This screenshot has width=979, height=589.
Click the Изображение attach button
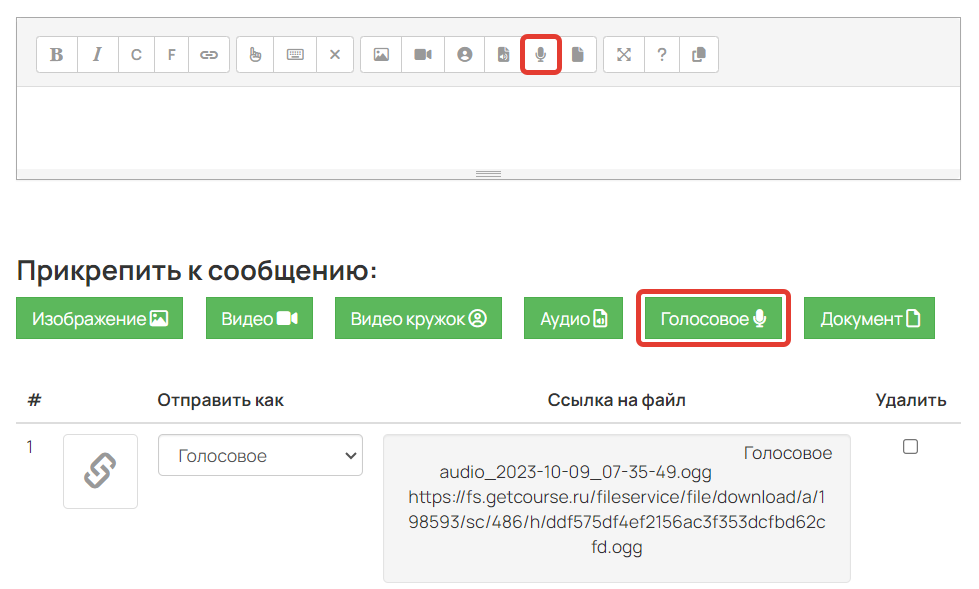(99, 319)
